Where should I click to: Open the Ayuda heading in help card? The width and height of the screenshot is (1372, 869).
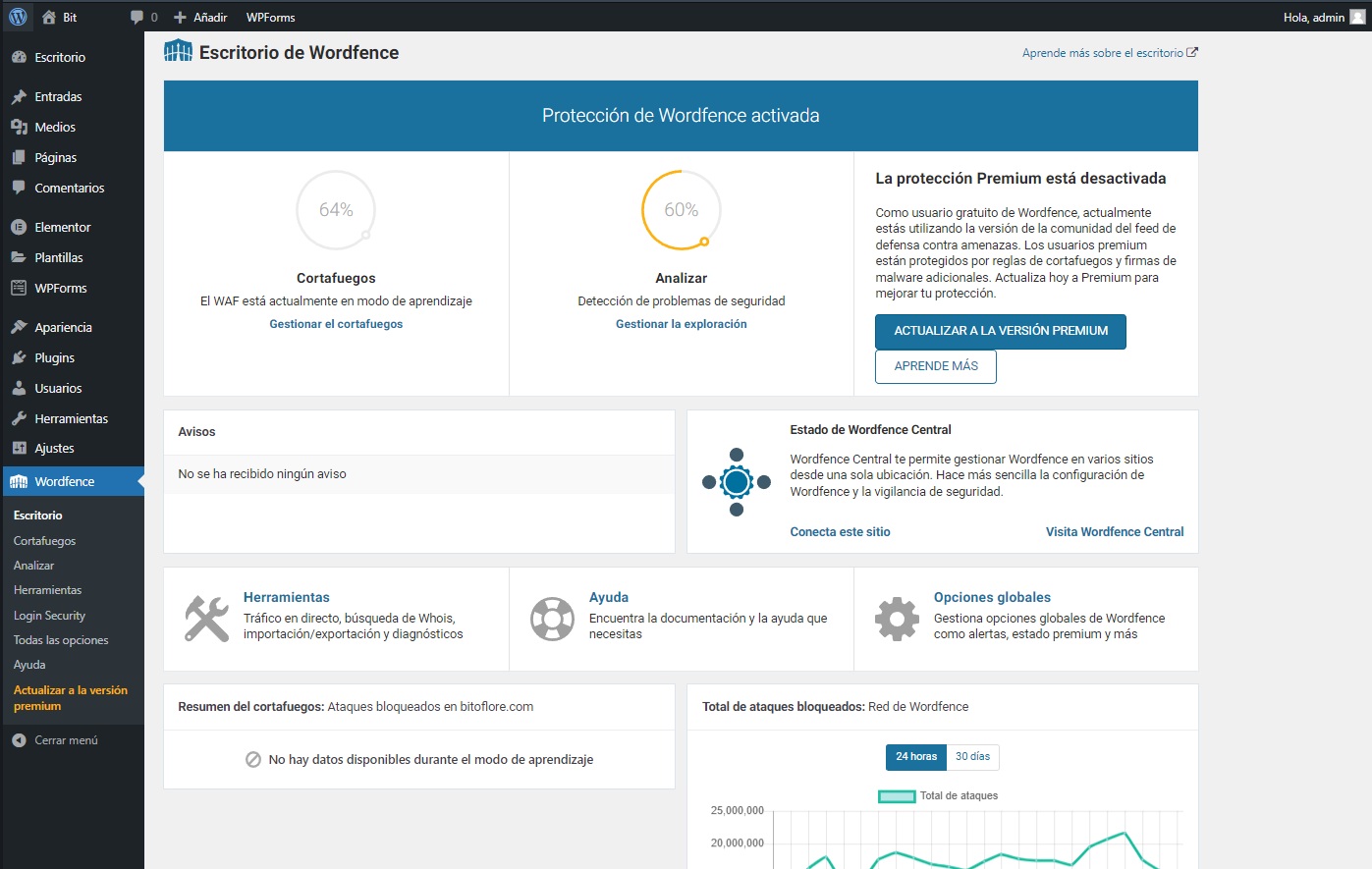[609, 597]
